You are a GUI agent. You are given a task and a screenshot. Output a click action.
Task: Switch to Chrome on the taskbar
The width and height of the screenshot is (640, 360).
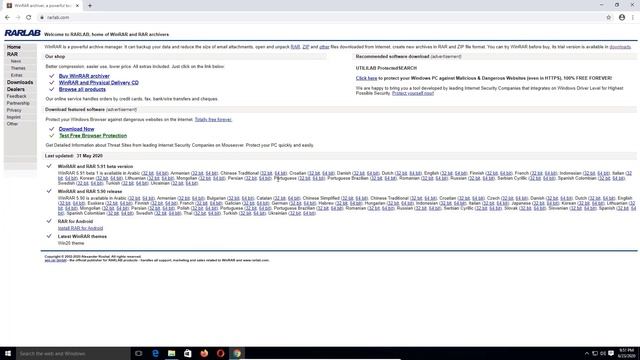coord(237,353)
